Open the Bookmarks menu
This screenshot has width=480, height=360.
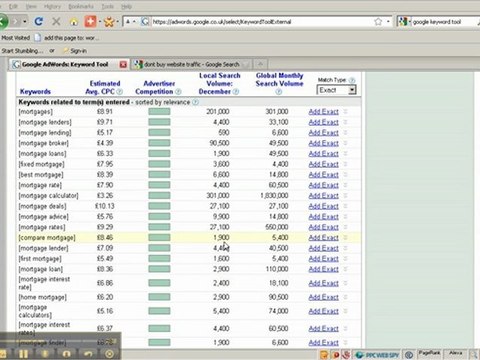click(x=81, y=6)
